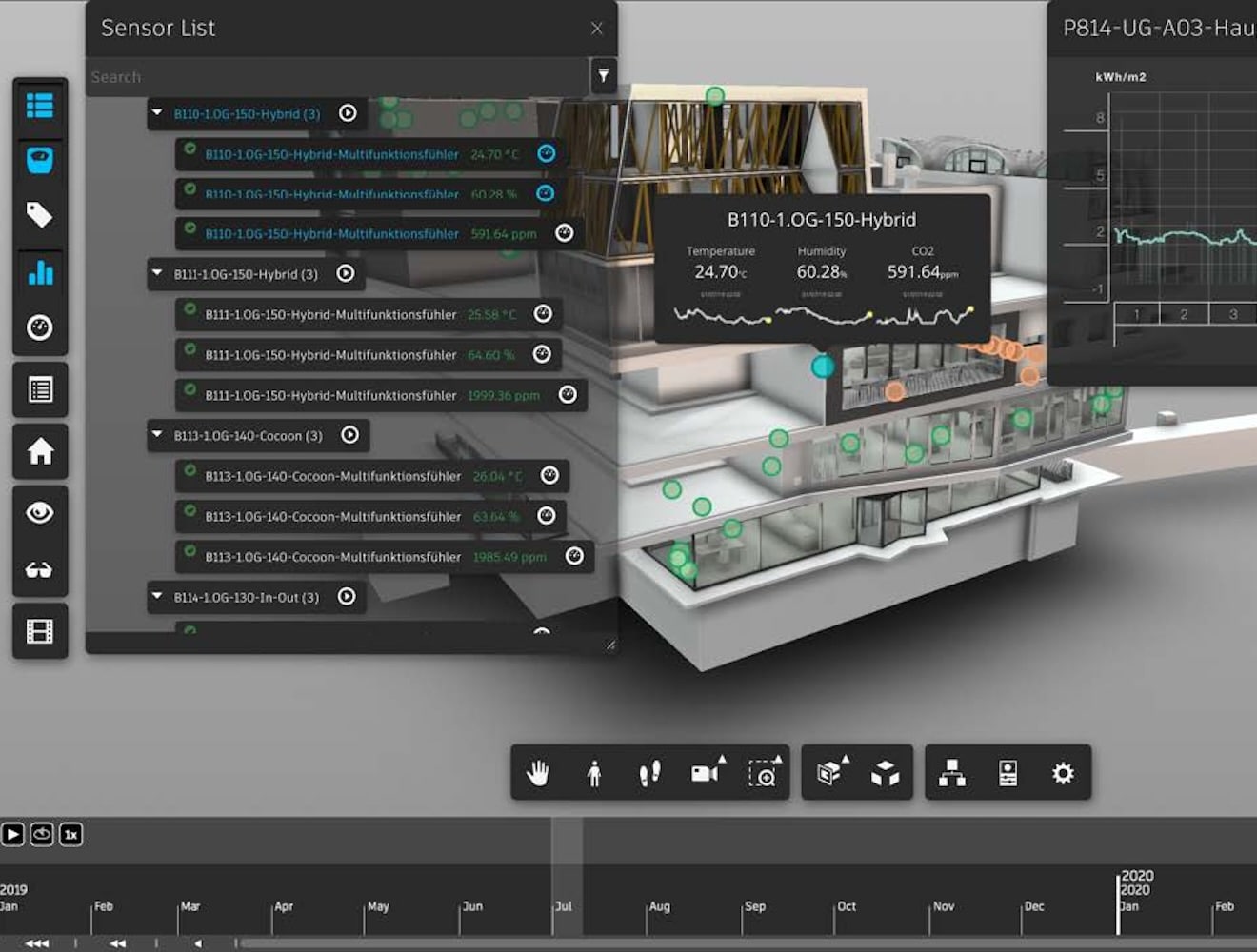Collapse the B110-1.OG-150-Hybrid sensor group
Screen dimensions: 1257x952
tap(156, 113)
